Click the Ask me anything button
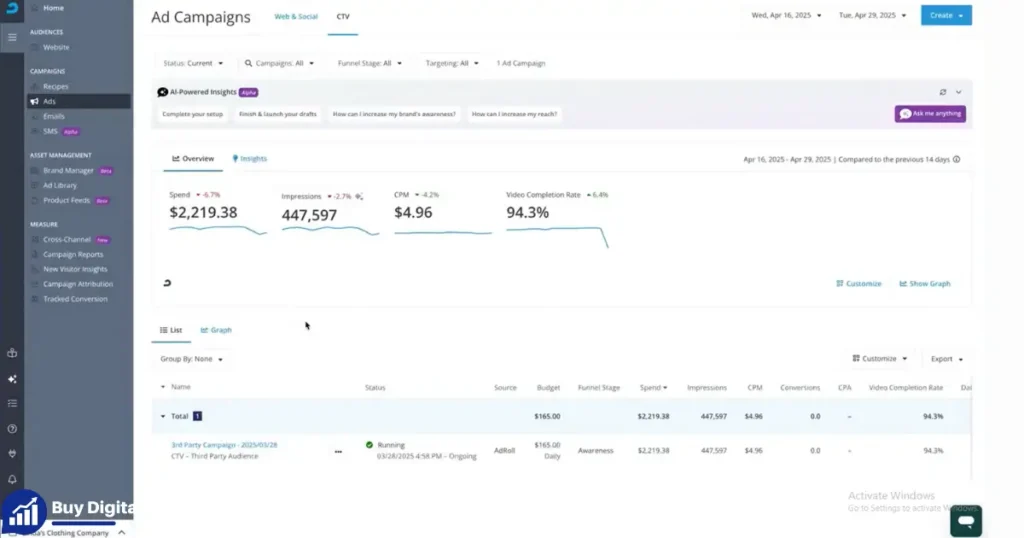This screenshot has height=538, width=1024. click(x=930, y=114)
